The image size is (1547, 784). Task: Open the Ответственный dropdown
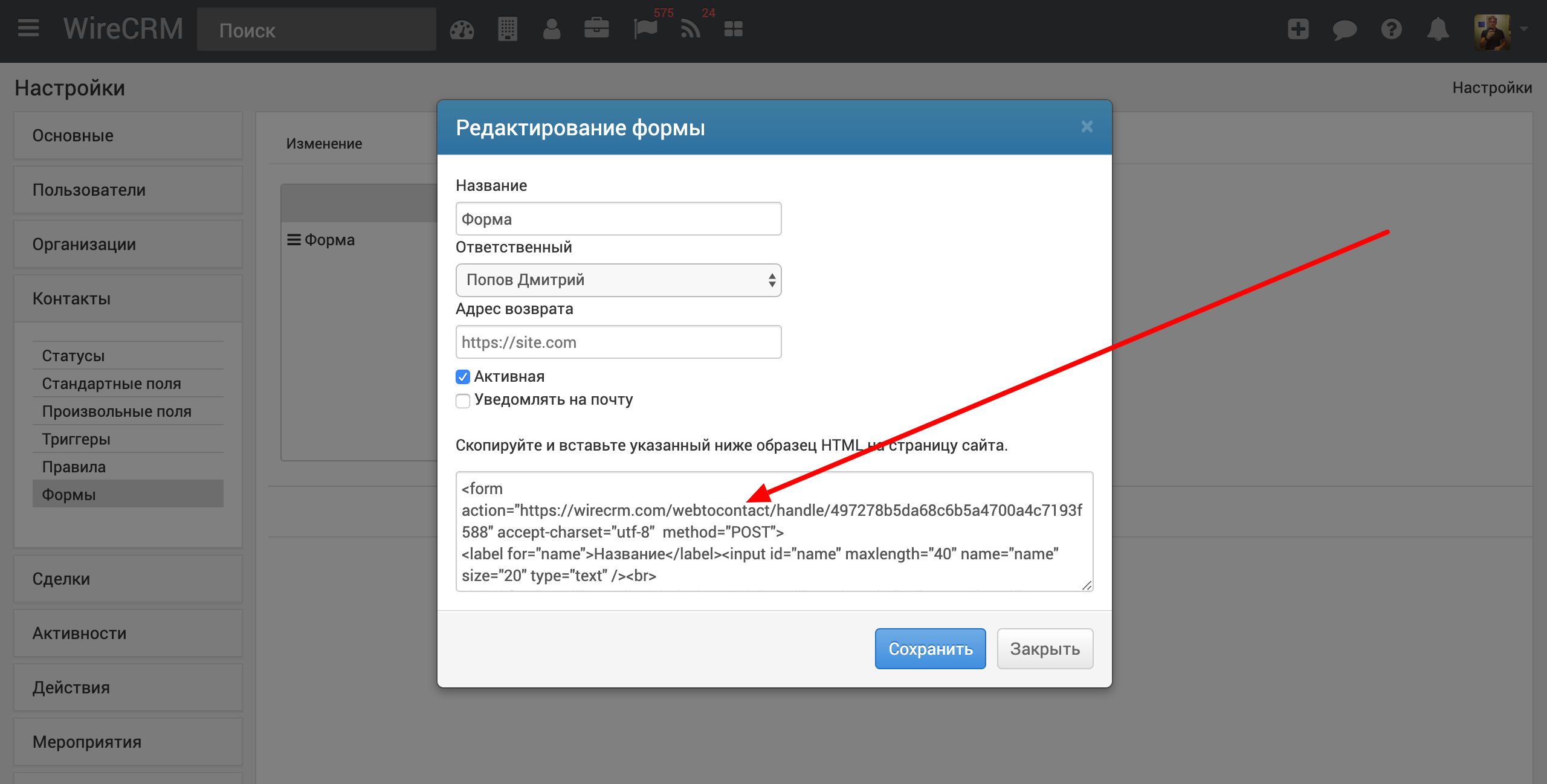618,280
